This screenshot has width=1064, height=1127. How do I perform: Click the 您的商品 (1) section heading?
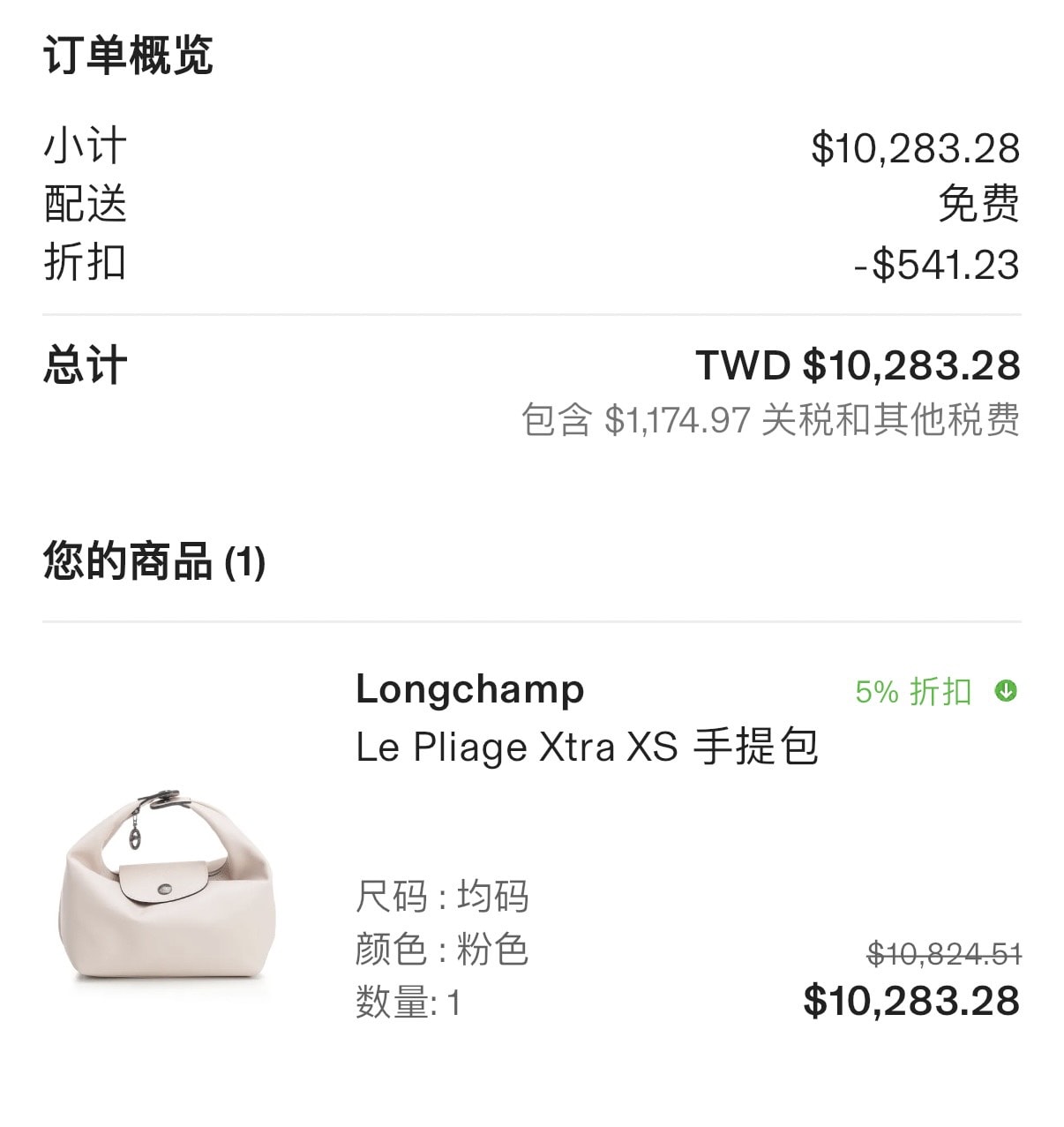click(154, 561)
